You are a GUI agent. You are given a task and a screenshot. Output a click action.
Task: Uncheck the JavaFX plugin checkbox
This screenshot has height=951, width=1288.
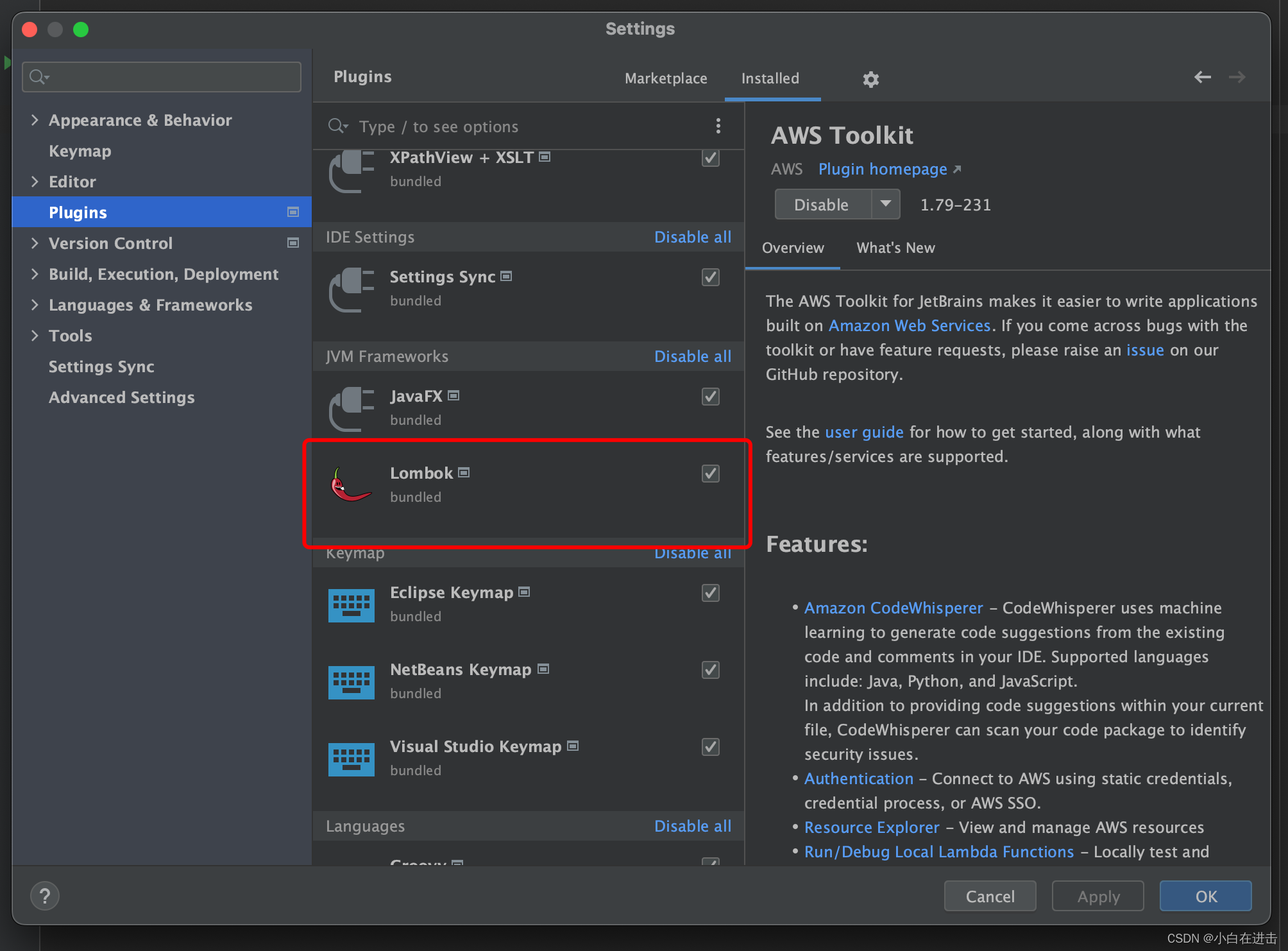click(710, 397)
